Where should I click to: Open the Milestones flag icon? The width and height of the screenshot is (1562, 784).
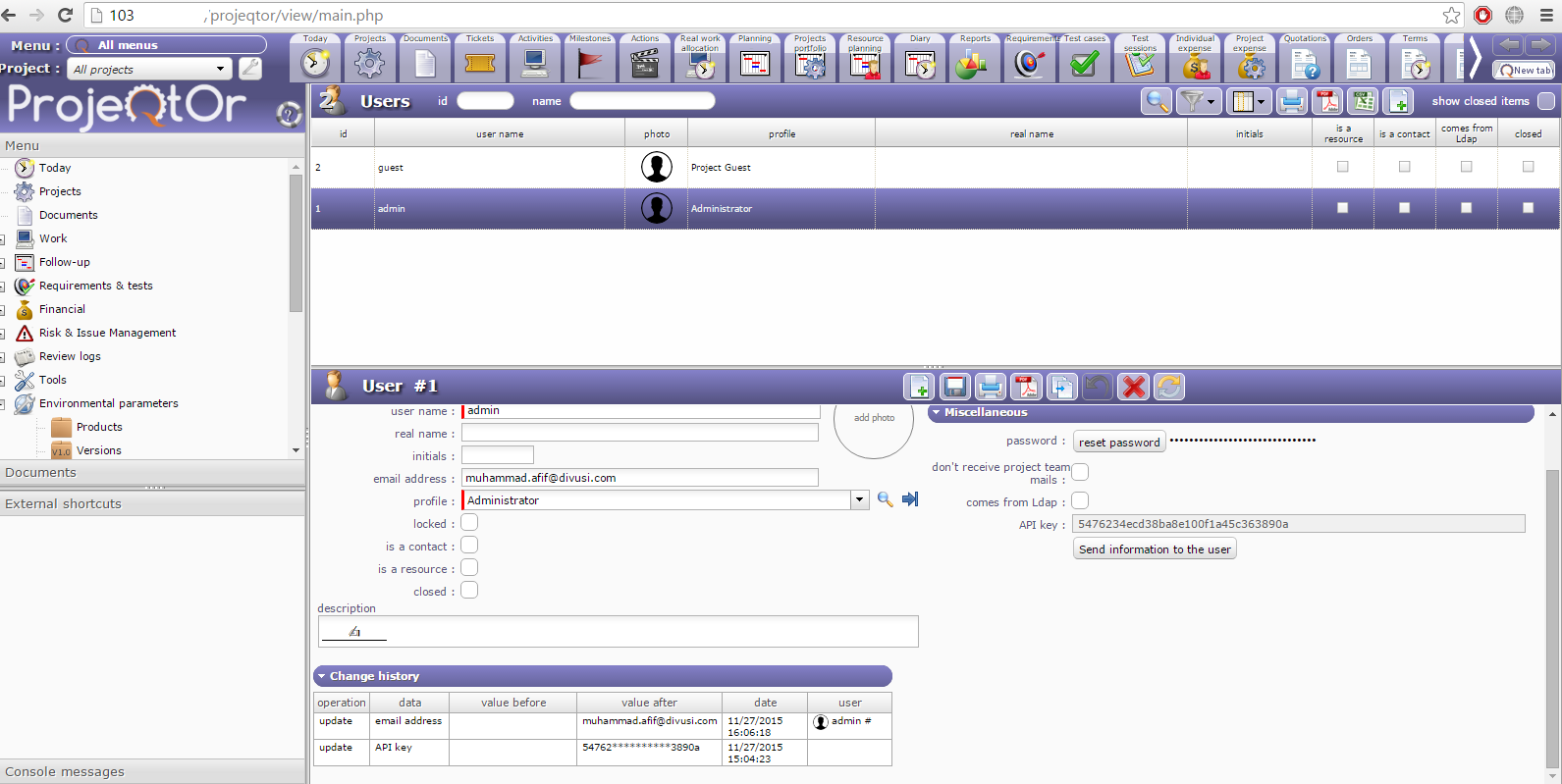click(x=590, y=61)
